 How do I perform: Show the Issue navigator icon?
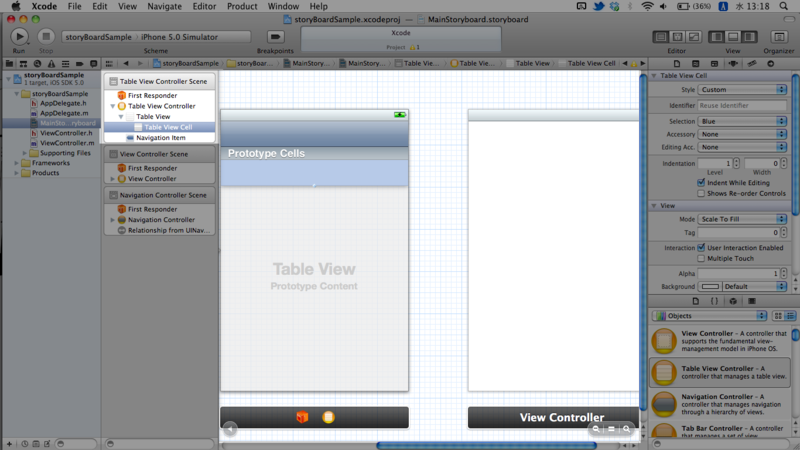pos(51,64)
